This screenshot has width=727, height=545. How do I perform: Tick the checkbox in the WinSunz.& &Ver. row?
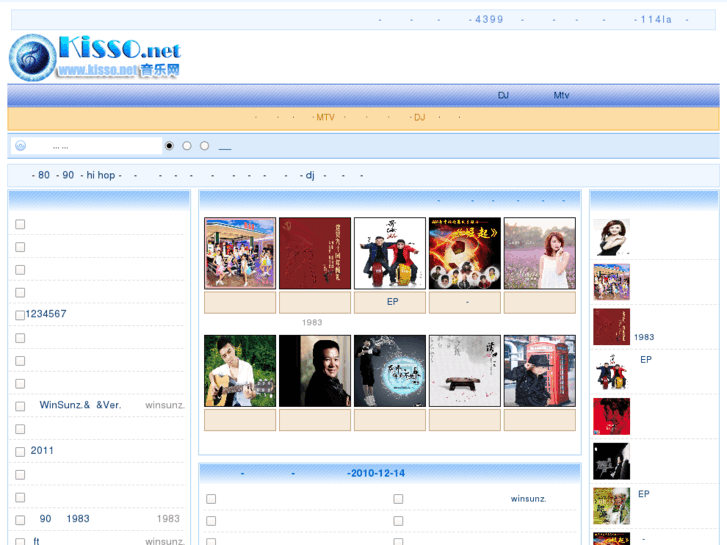20,406
